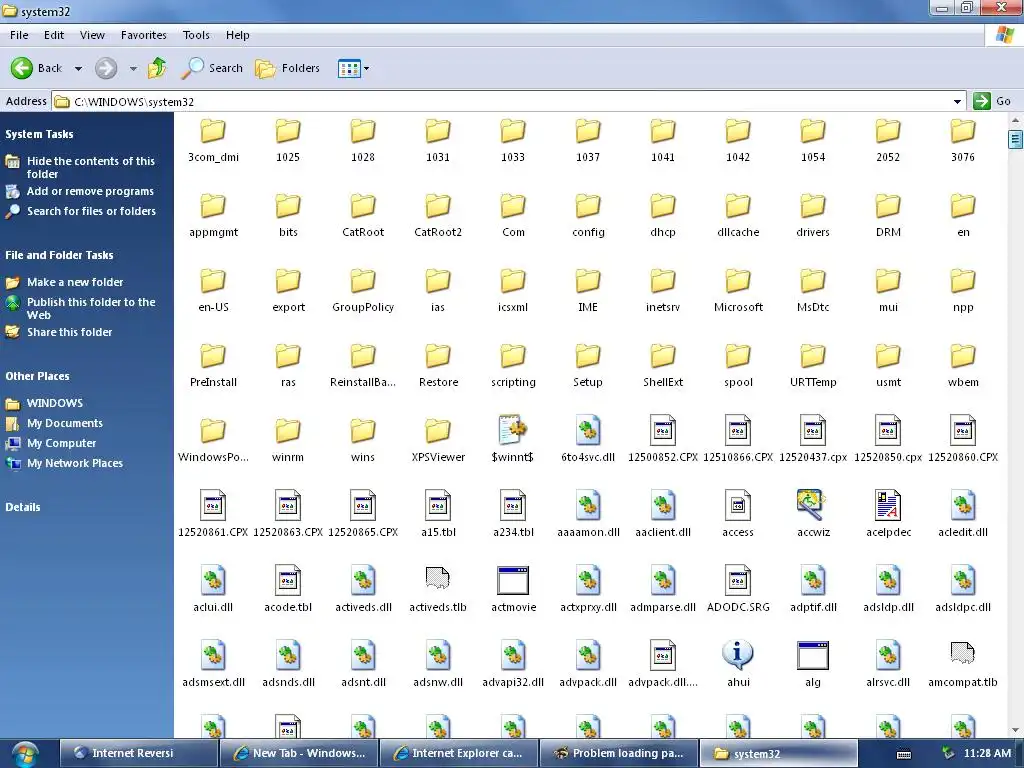
Task: Open the Forward history dropdown arrow
Action: click(133, 68)
